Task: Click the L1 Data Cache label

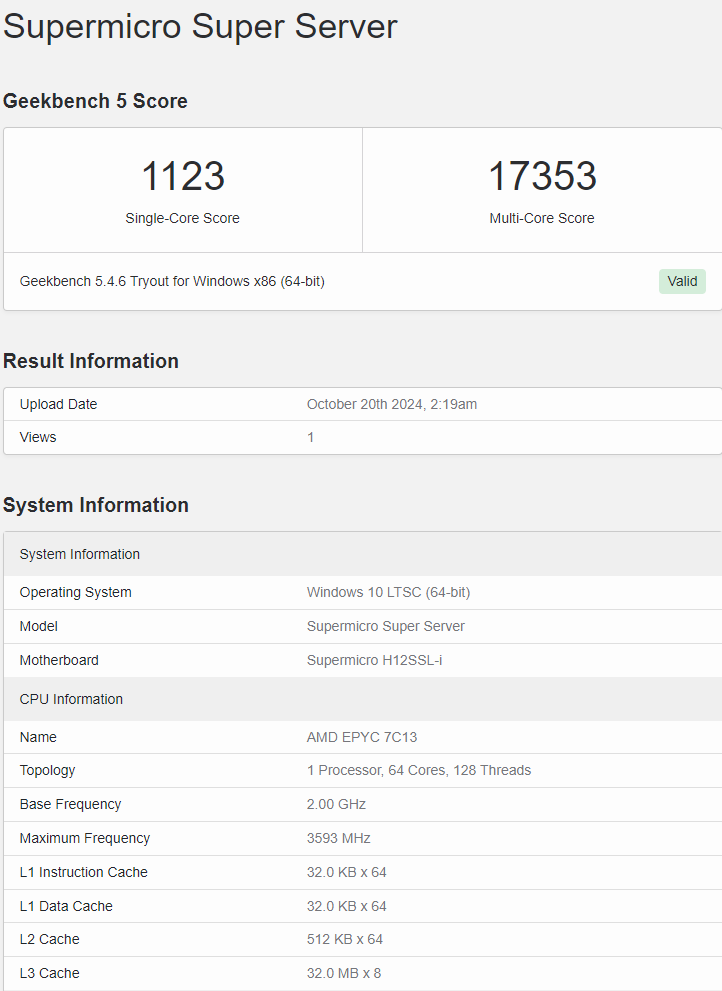Action: (x=66, y=906)
